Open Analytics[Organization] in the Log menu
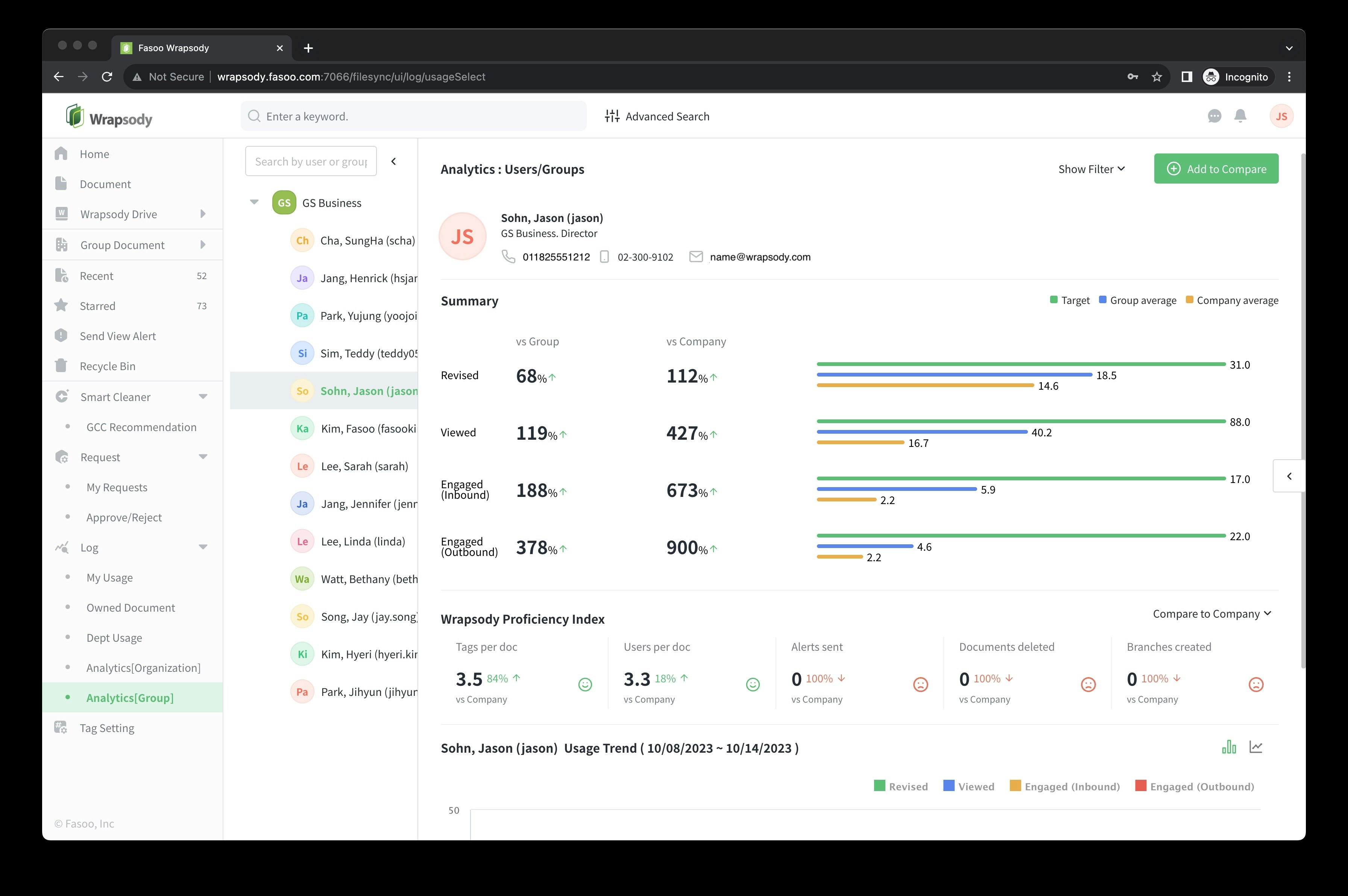Viewport: 1348px width, 896px height. click(x=143, y=668)
